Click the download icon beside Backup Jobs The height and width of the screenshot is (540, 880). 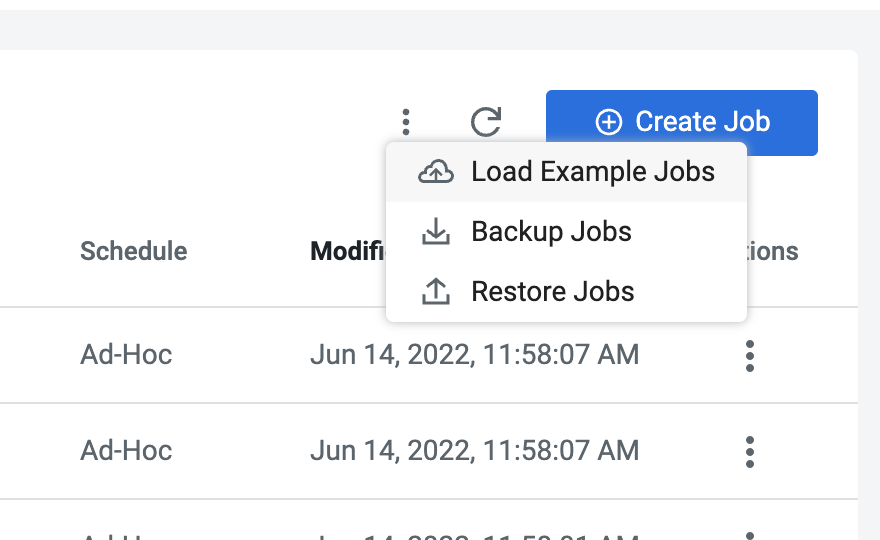435,232
